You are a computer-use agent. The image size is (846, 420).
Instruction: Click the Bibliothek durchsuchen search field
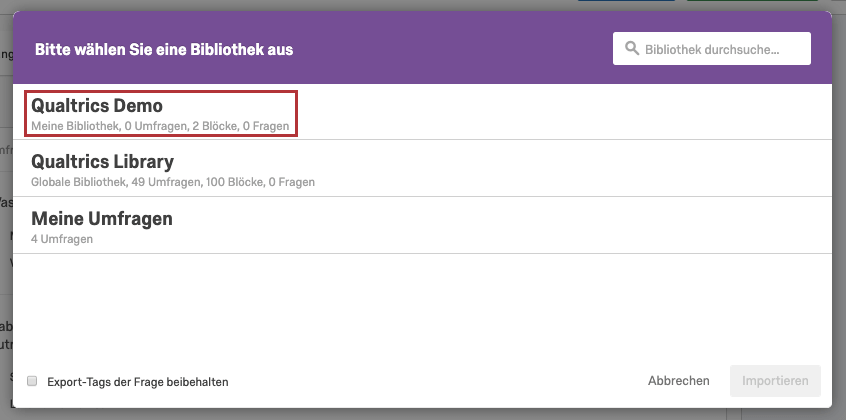point(712,49)
